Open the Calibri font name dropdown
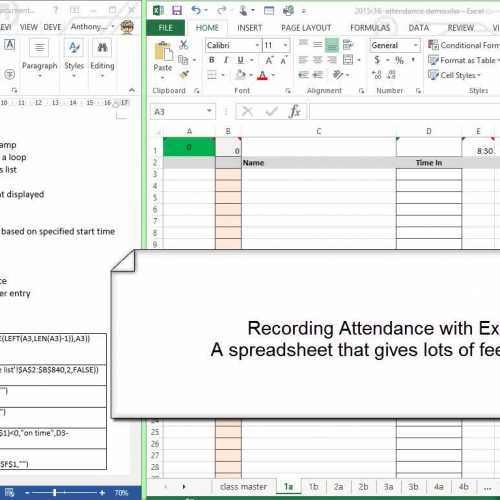 [x=257, y=45]
